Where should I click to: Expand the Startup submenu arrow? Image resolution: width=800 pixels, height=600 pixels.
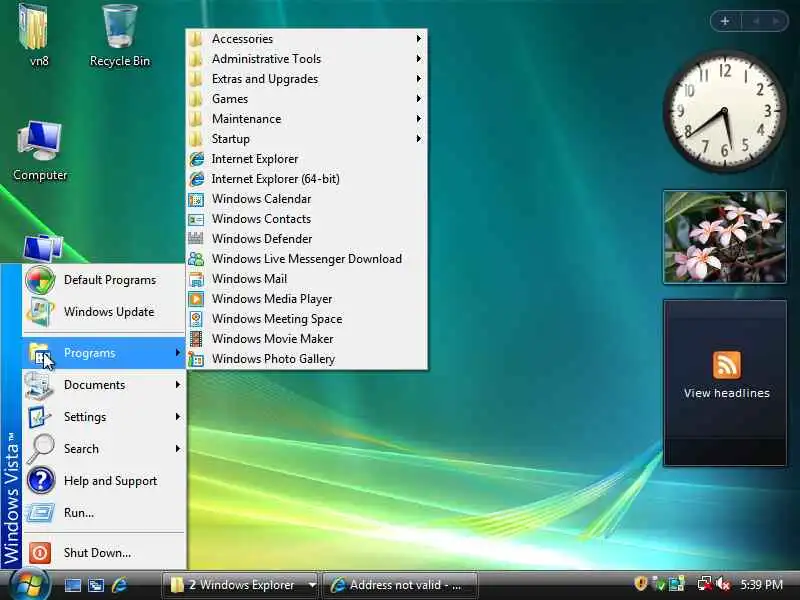(418, 139)
